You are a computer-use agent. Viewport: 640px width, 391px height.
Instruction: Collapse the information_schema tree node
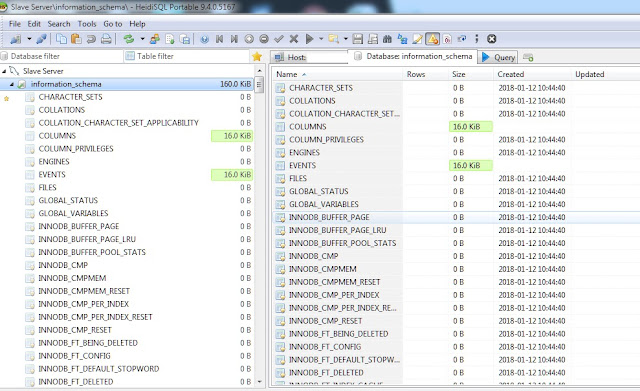click(12, 84)
